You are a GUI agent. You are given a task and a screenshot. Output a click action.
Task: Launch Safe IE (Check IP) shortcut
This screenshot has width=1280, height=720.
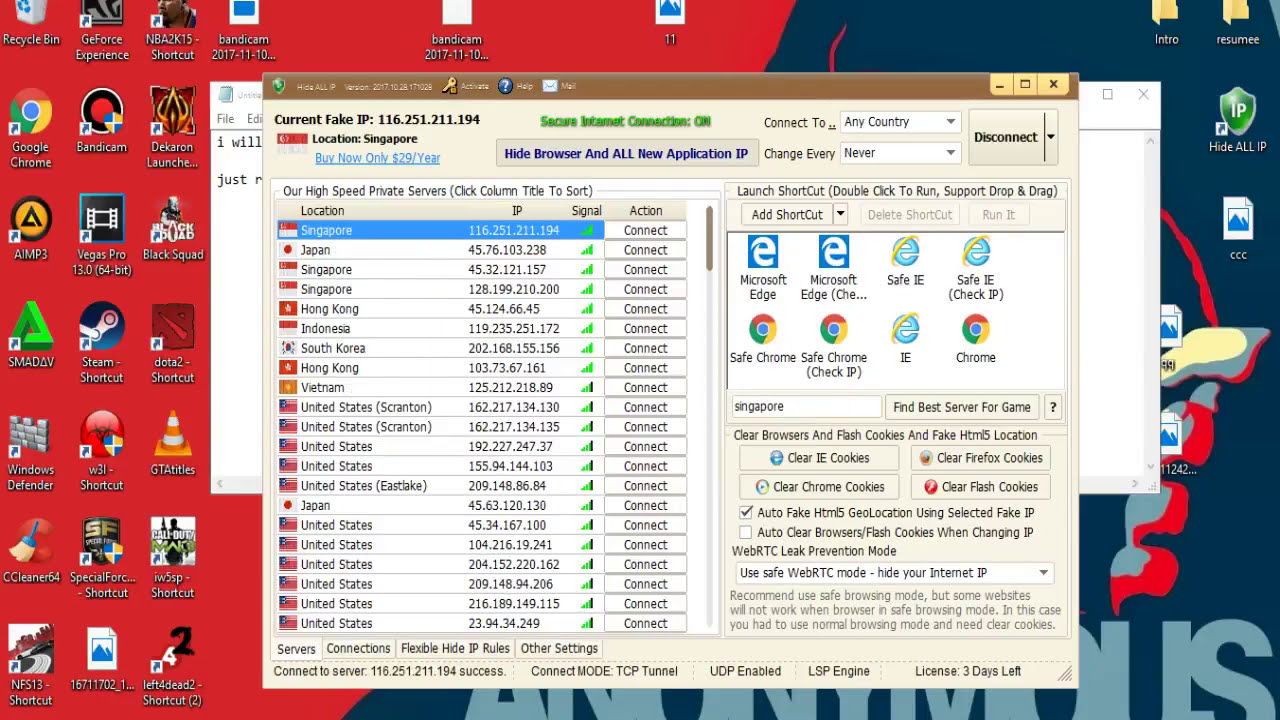[x=975, y=267]
